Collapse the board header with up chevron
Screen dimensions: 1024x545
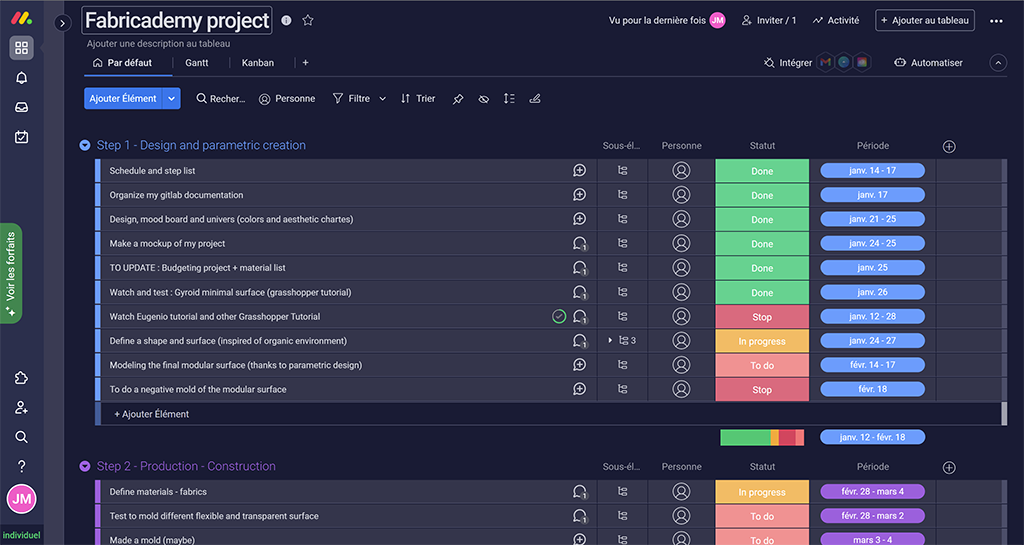(998, 63)
